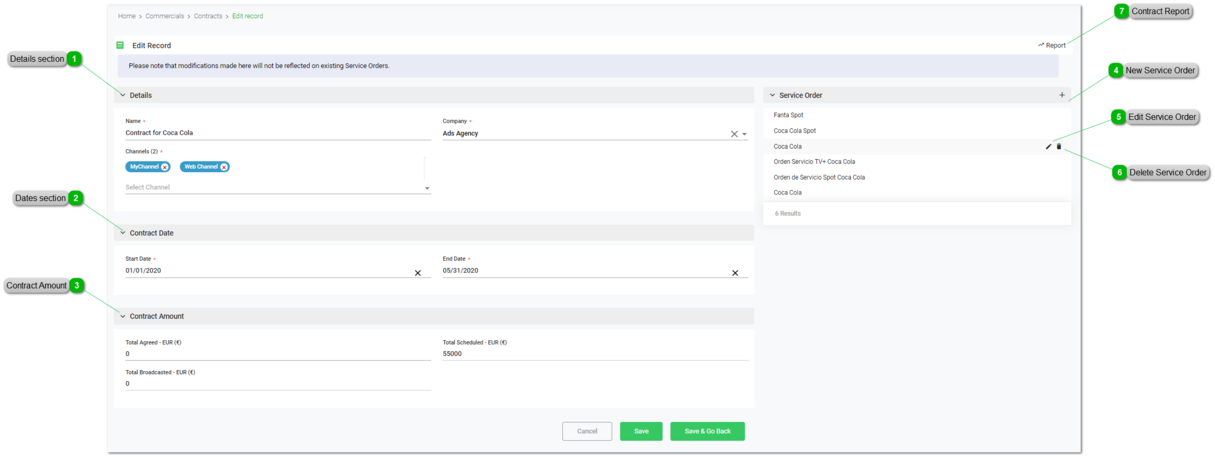This screenshot has width=1215, height=457.
Task: Click the Cancel button
Action: click(x=587, y=431)
